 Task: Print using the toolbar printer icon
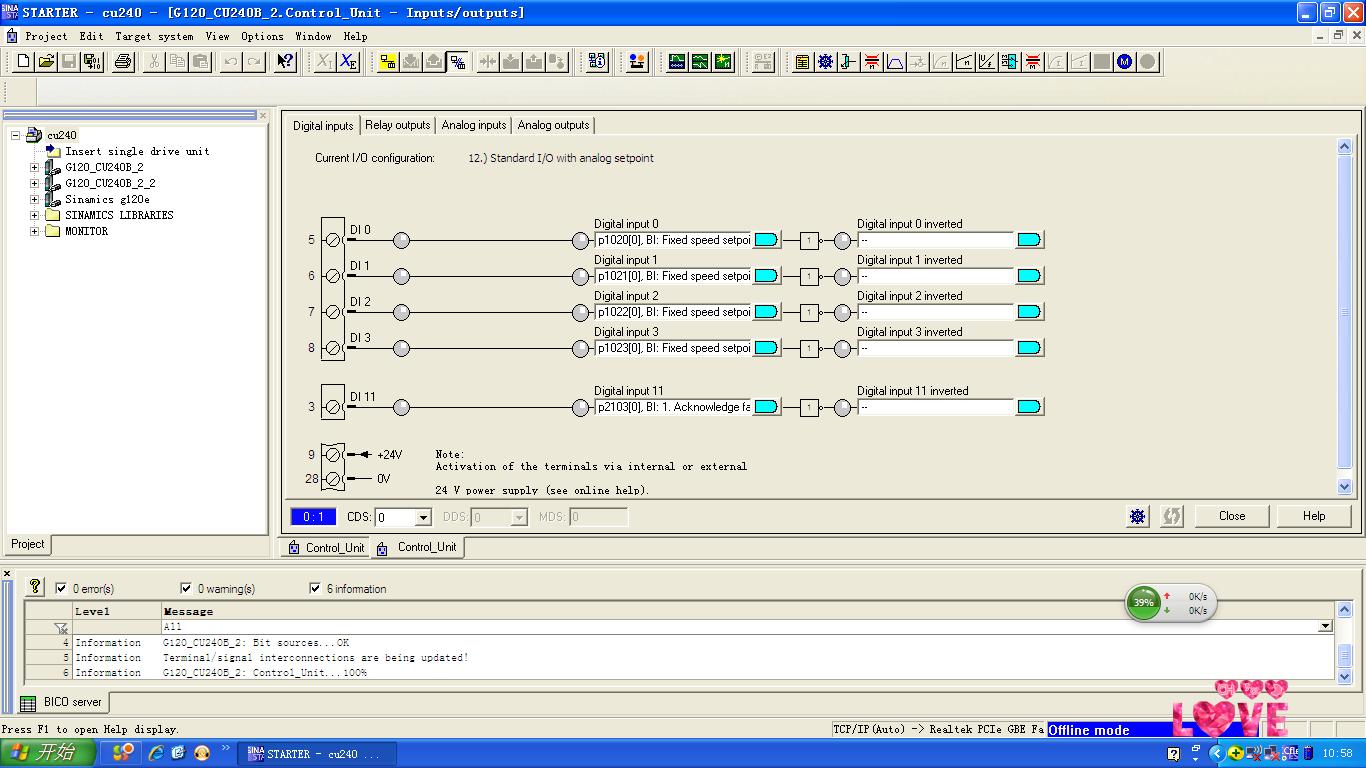click(x=123, y=62)
